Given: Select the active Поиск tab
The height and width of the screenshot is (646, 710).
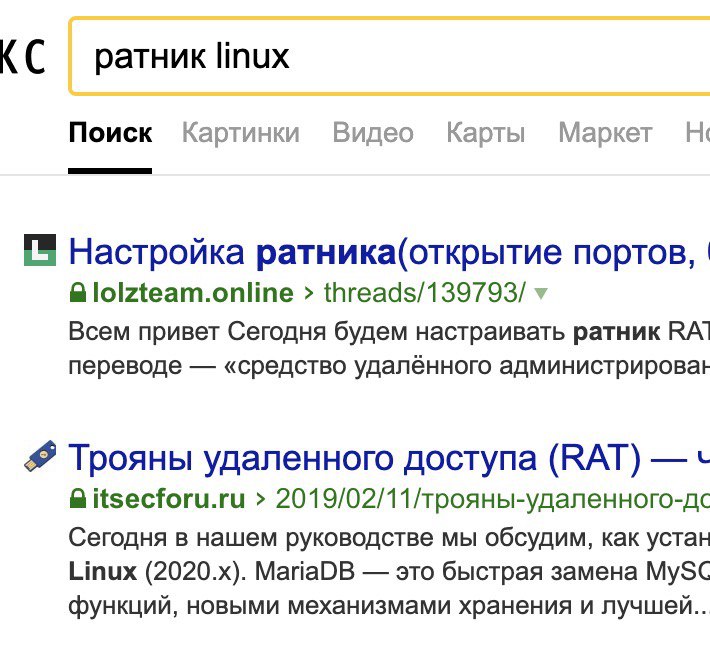Looking at the screenshot, I should [110, 133].
